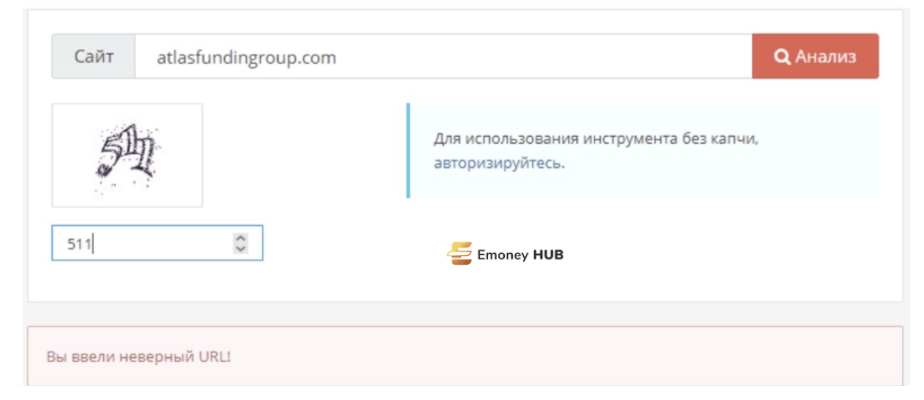Click text Для использования инструмента без капчи
The height and width of the screenshot is (400, 924).
point(596,139)
